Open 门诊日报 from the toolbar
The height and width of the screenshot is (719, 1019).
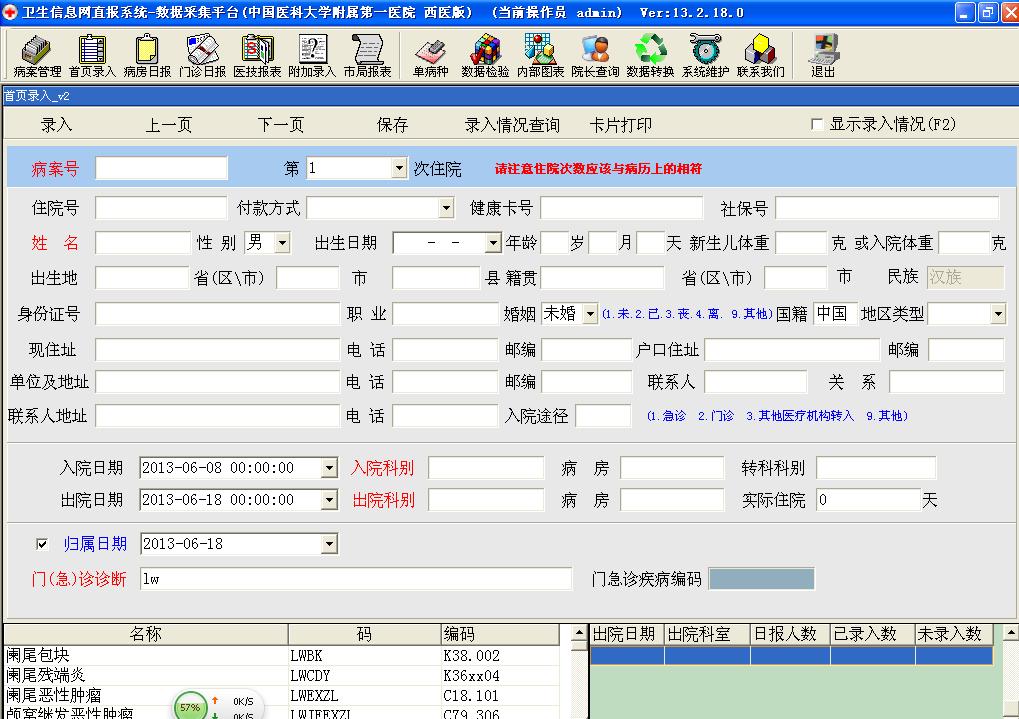(202, 55)
